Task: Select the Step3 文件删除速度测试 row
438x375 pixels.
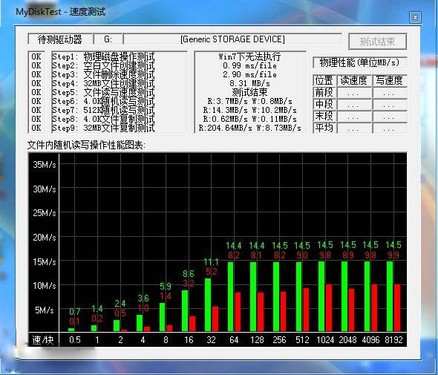Action: point(103,74)
